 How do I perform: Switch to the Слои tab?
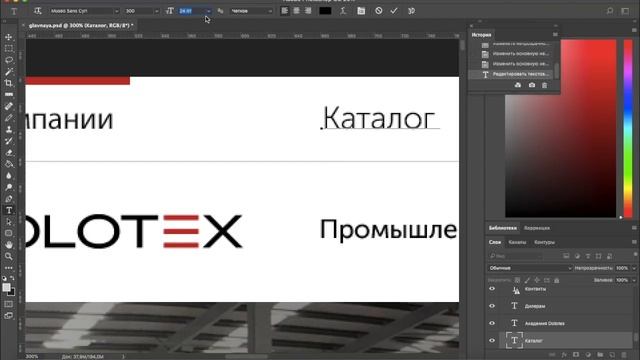[495, 242]
